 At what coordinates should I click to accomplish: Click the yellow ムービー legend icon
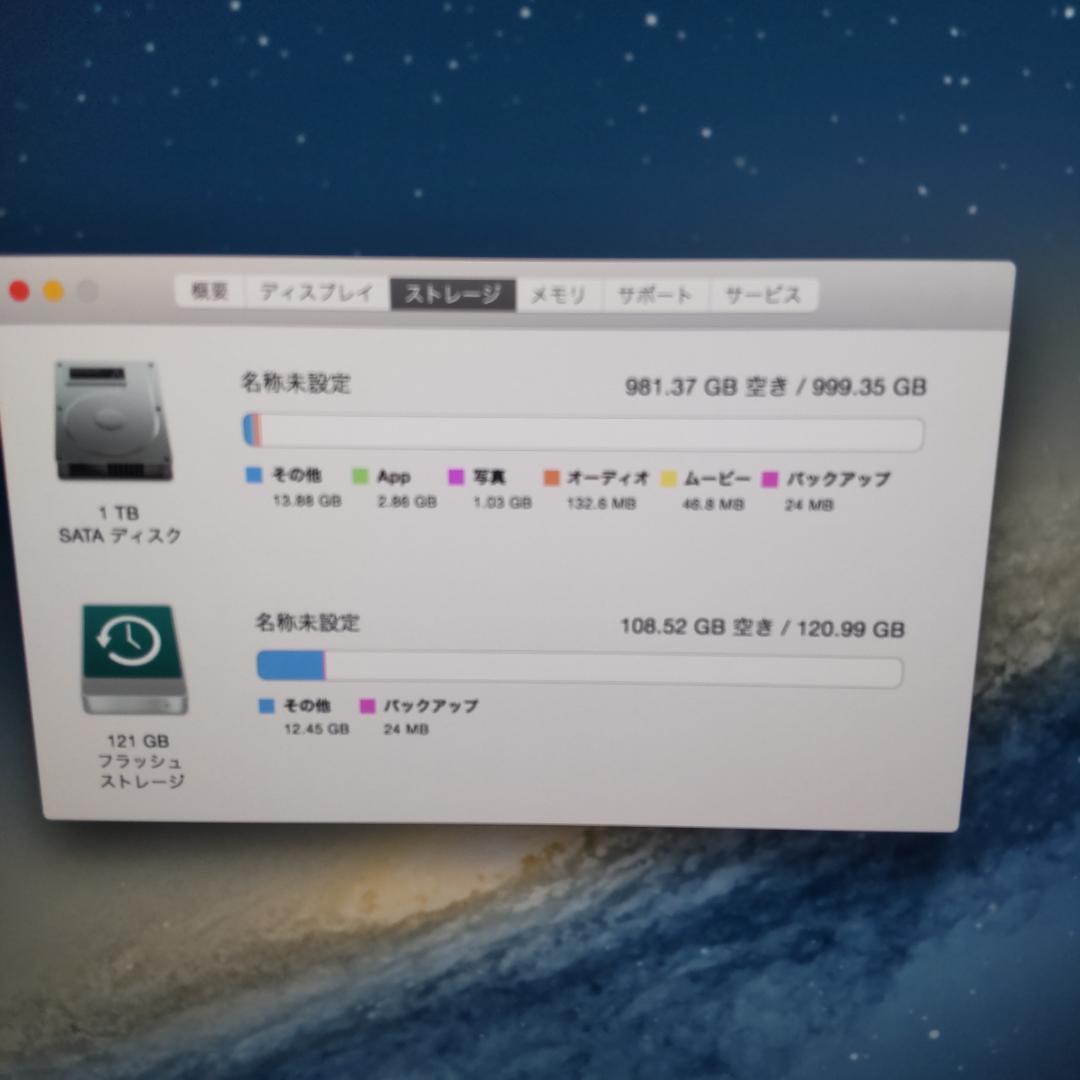point(670,479)
